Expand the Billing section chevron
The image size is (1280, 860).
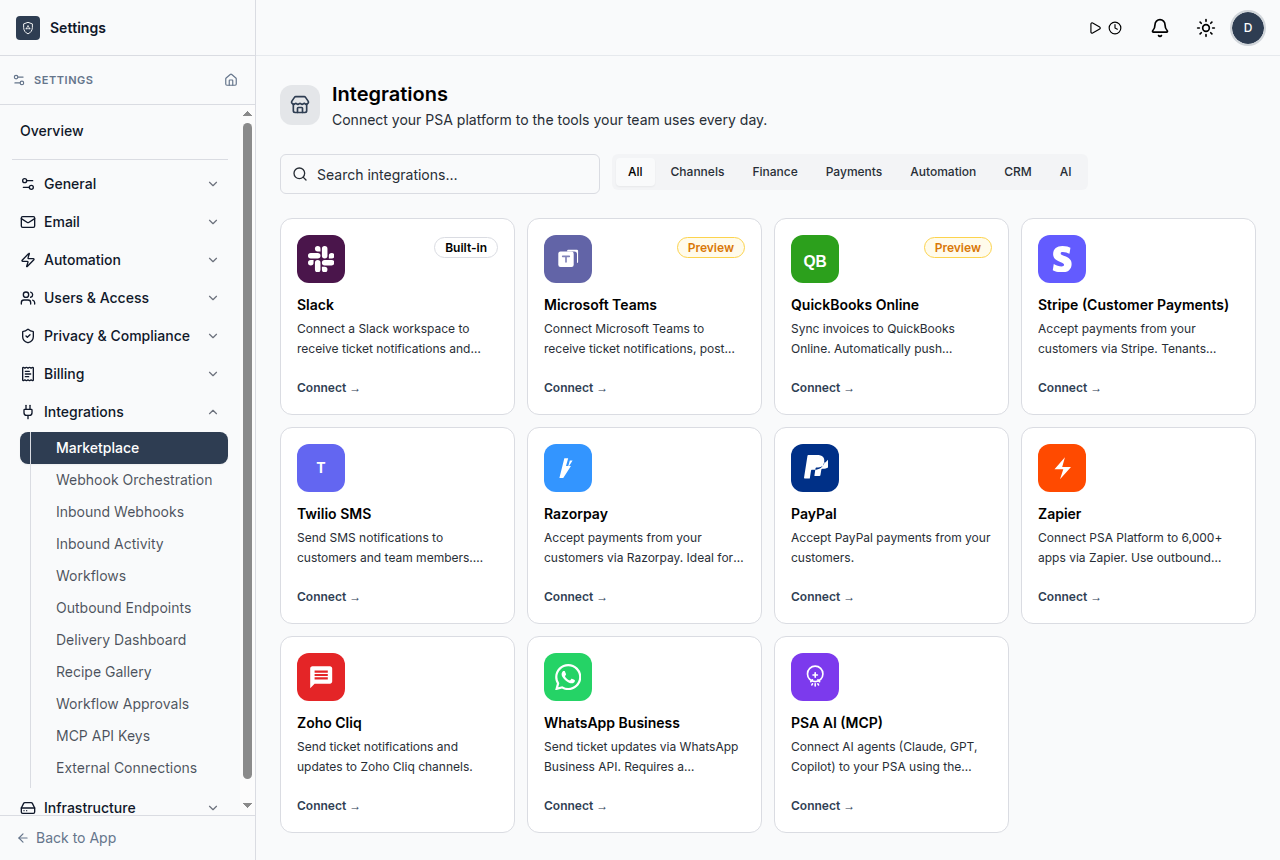click(213, 374)
